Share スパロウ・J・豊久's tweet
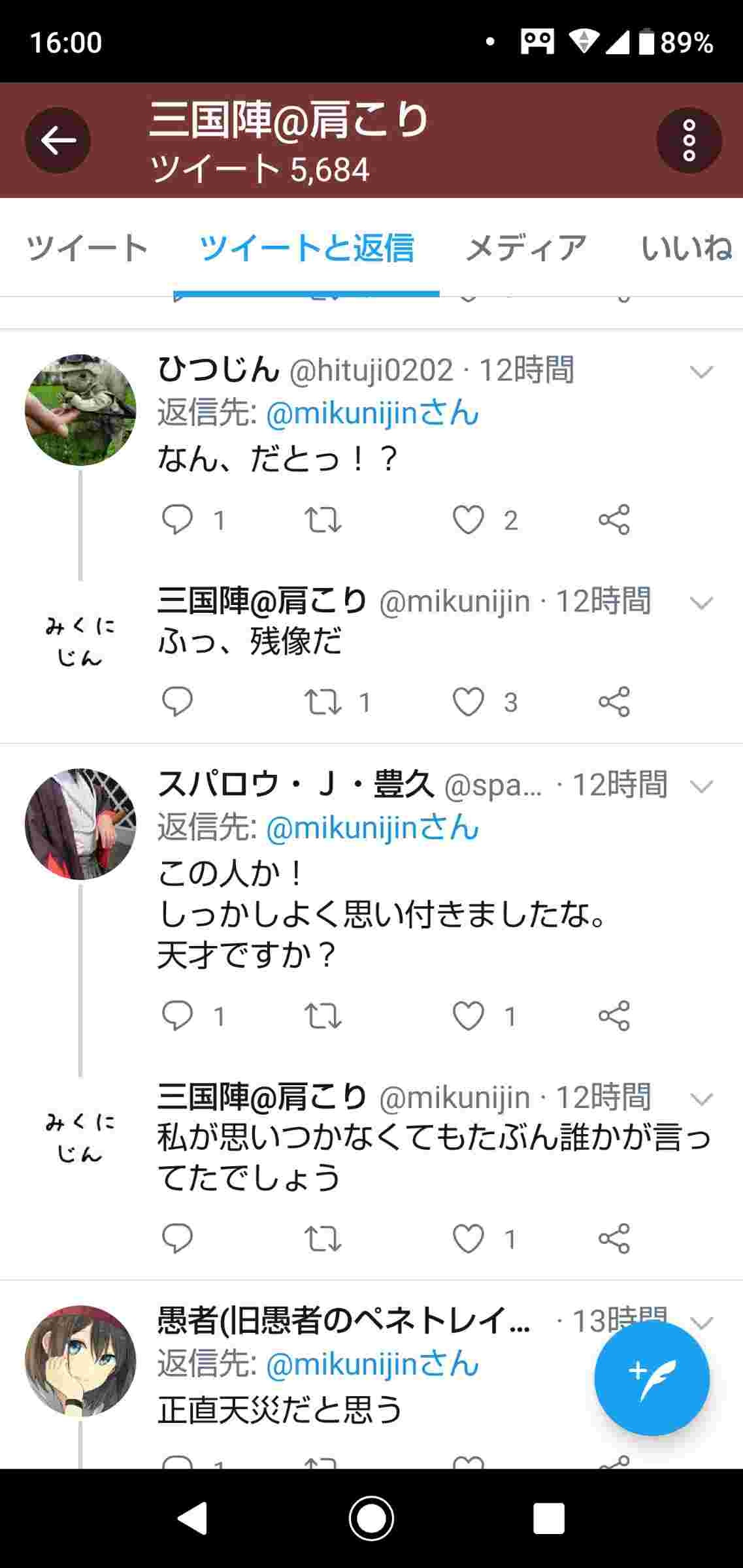 (x=614, y=1016)
